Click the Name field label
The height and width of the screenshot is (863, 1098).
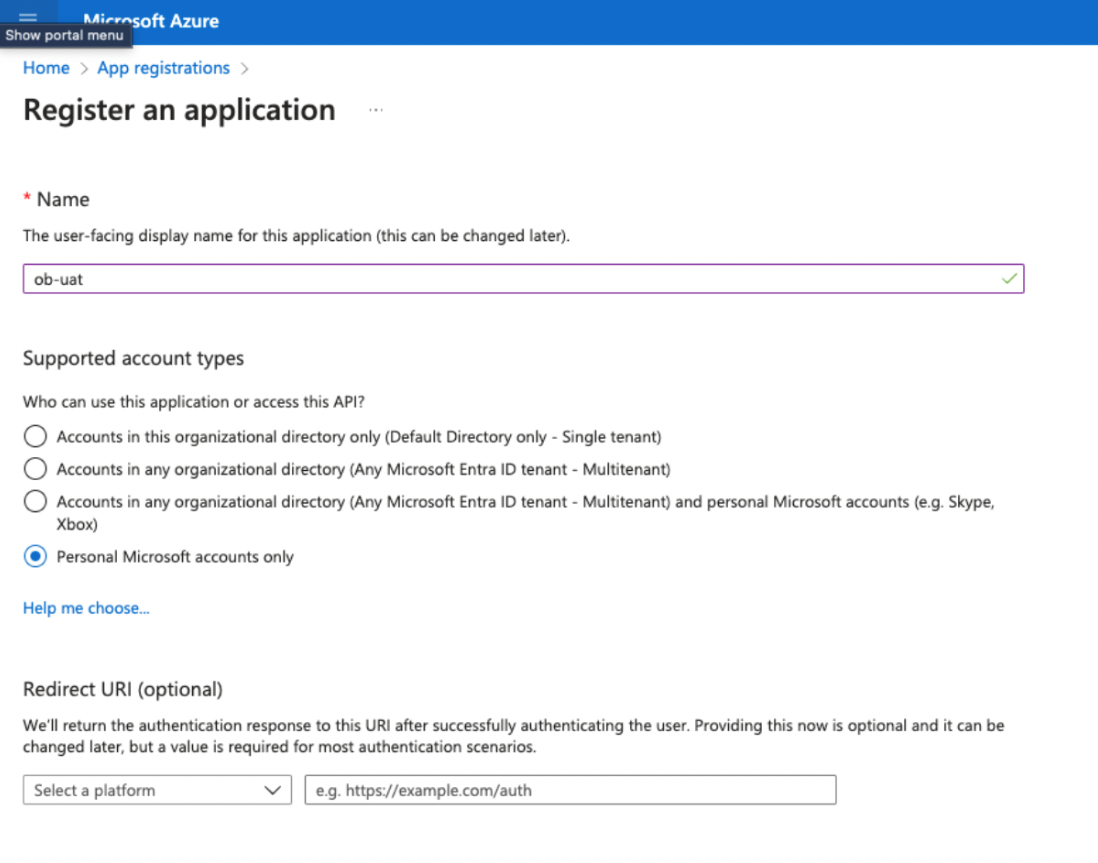tap(63, 200)
